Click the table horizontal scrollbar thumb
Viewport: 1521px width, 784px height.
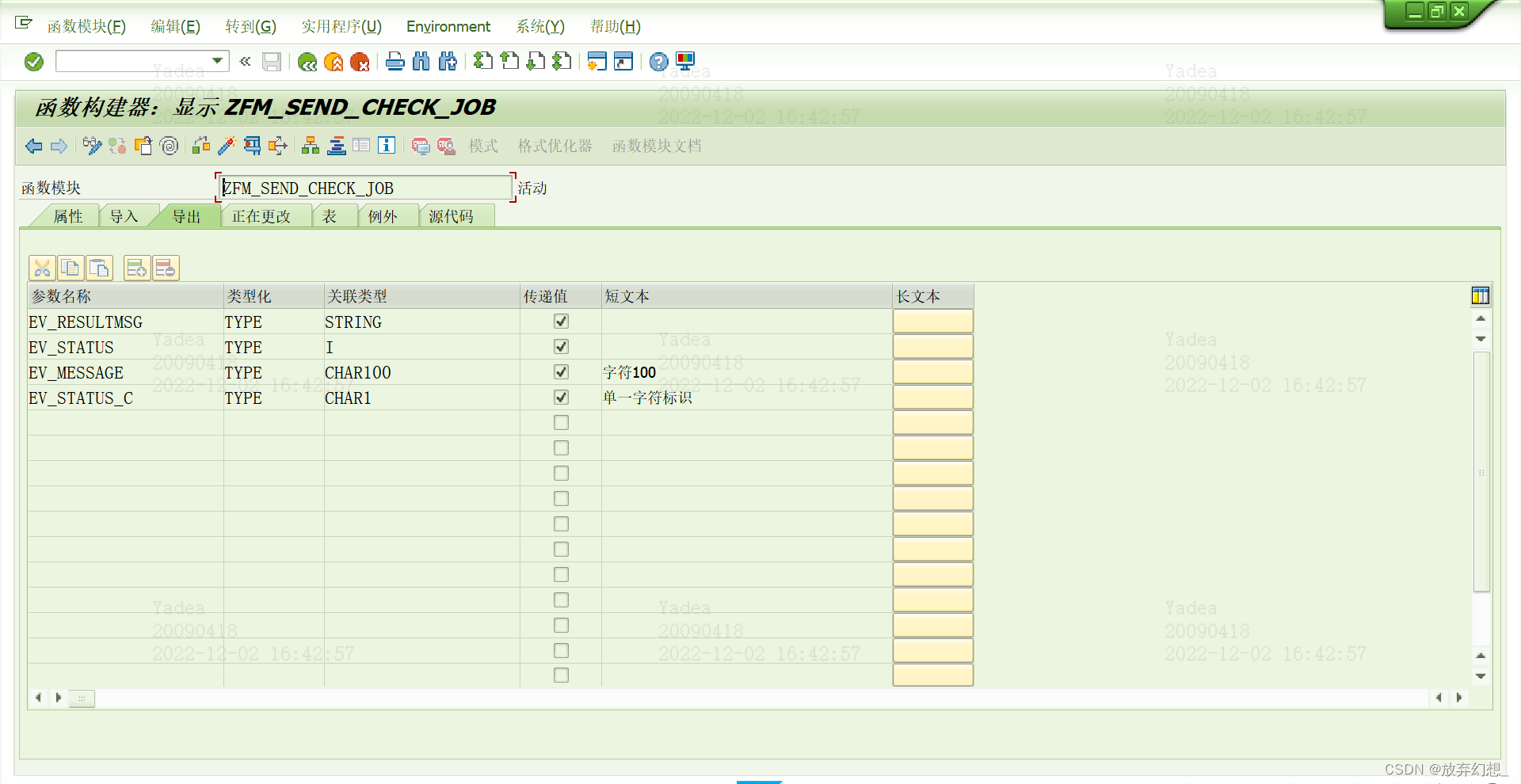(82, 698)
